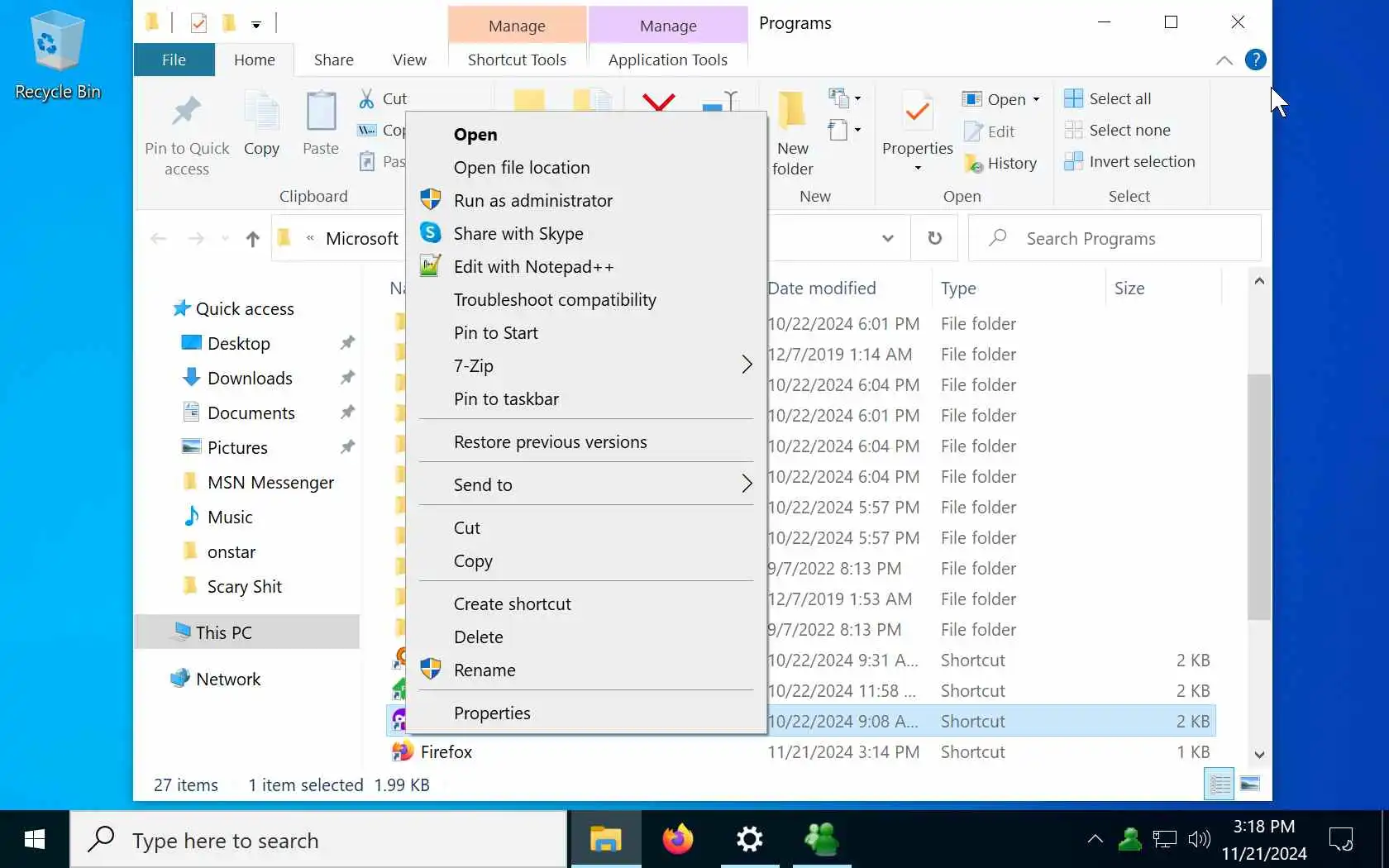Open the Windows Start button
The image size is (1389, 868).
click(35, 840)
